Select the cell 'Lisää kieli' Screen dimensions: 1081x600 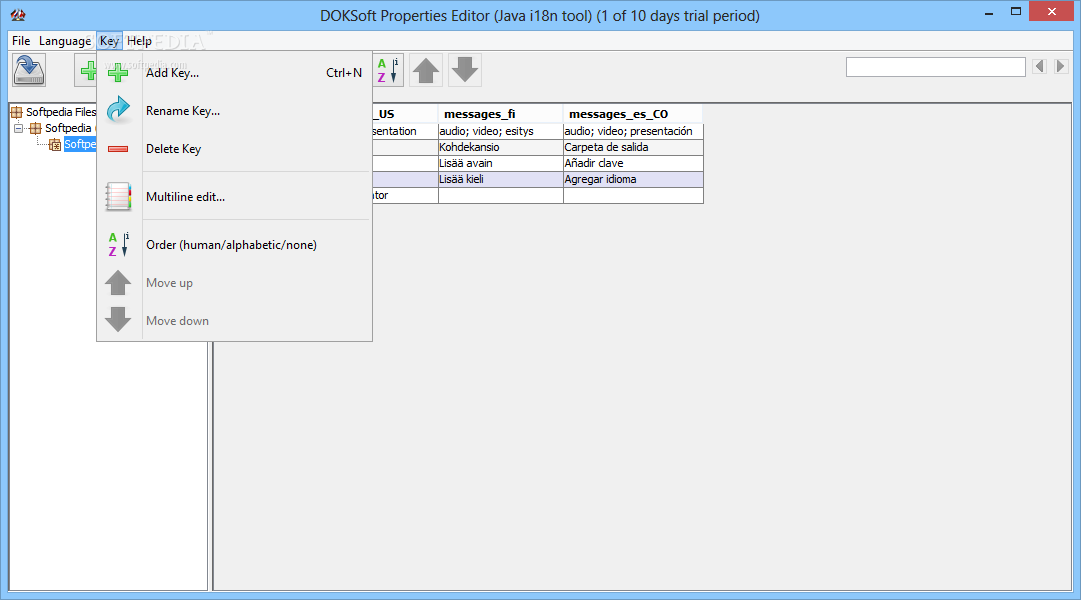(x=501, y=179)
